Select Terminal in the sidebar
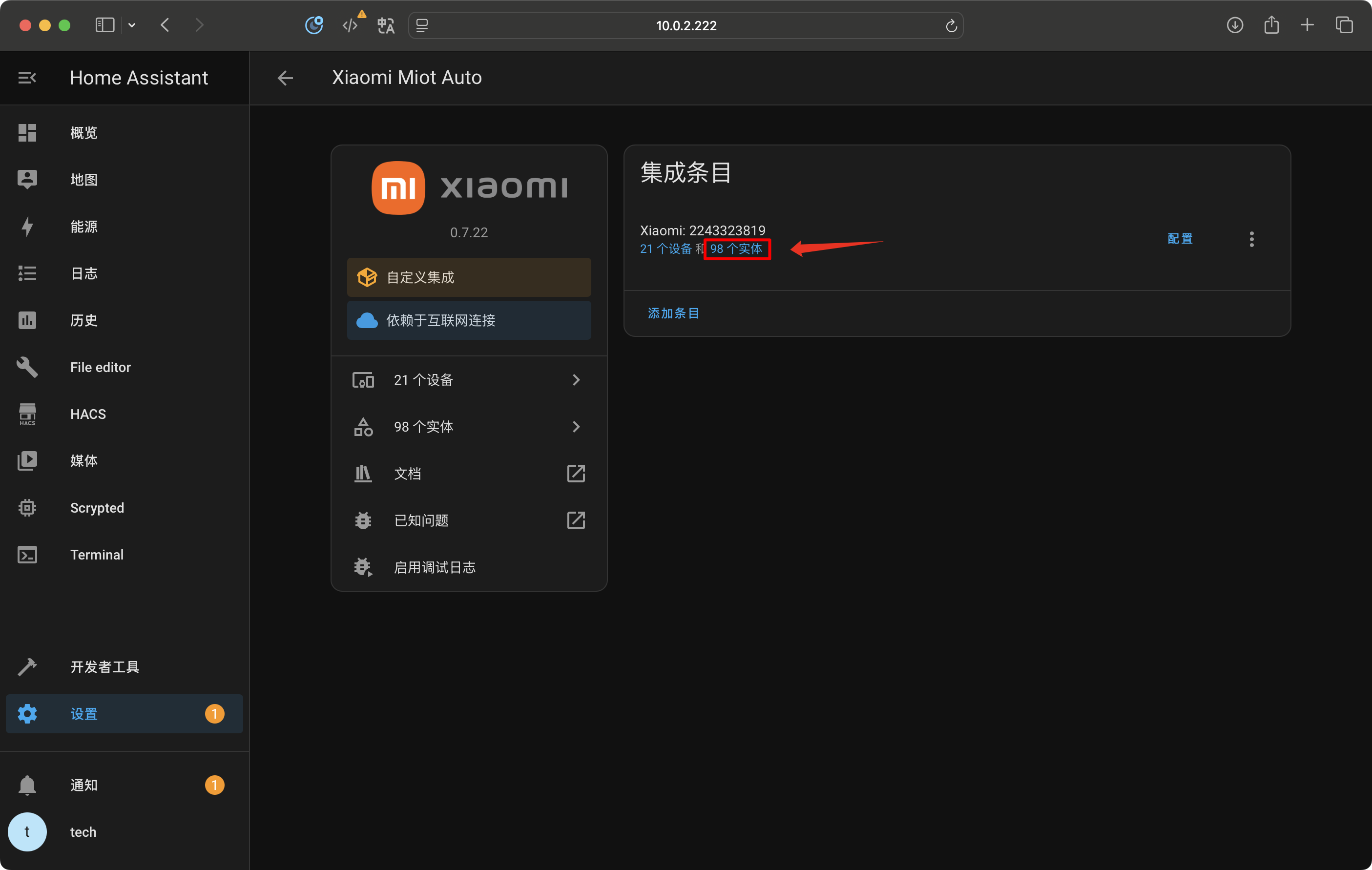The height and width of the screenshot is (870, 1372). pyautogui.click(x=124, y=554)
